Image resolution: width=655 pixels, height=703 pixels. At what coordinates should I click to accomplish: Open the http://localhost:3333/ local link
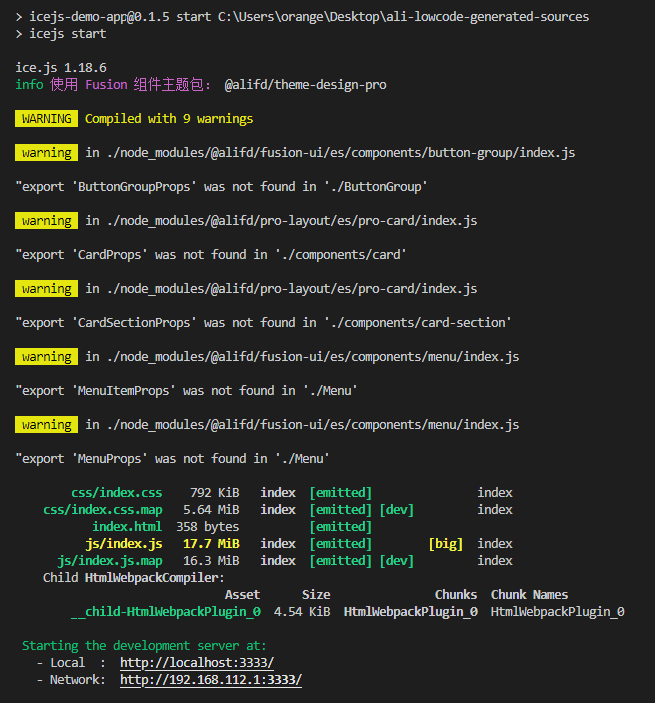[x=197, y=663]
